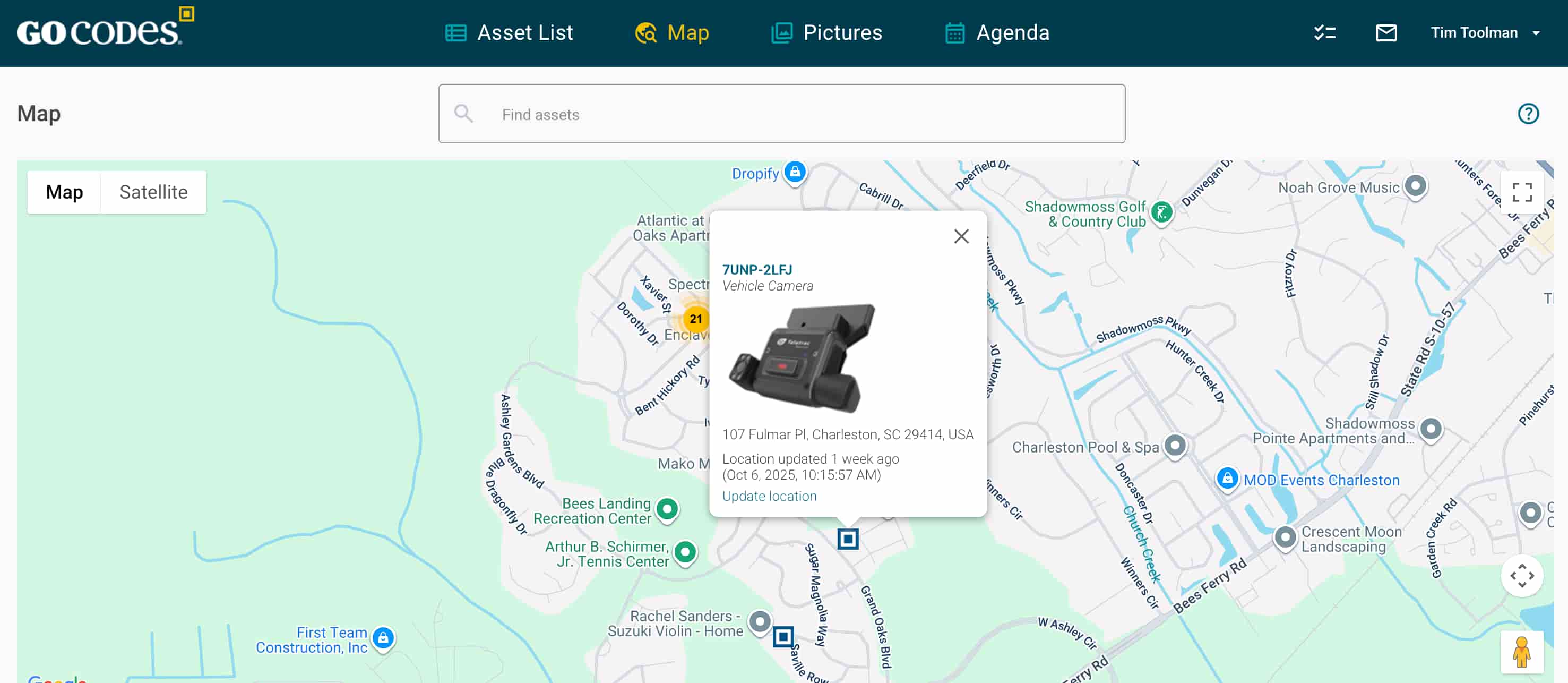This screenshot has width=1568, height=683.
Task: Select the Map magnifier icon in navigation
Action: [x=646, y=32]
